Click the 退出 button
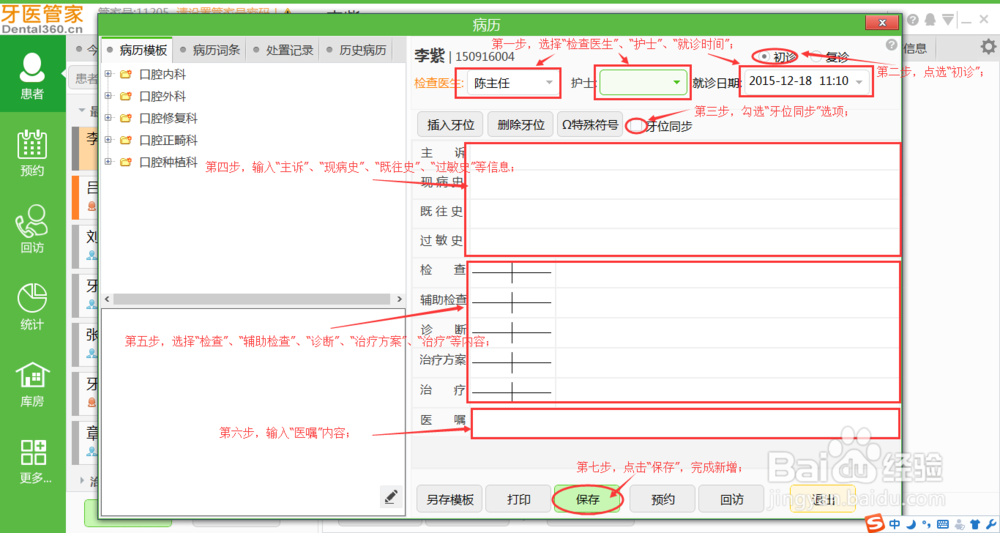Screen dimensions: 1000x533 pos(822,499)
